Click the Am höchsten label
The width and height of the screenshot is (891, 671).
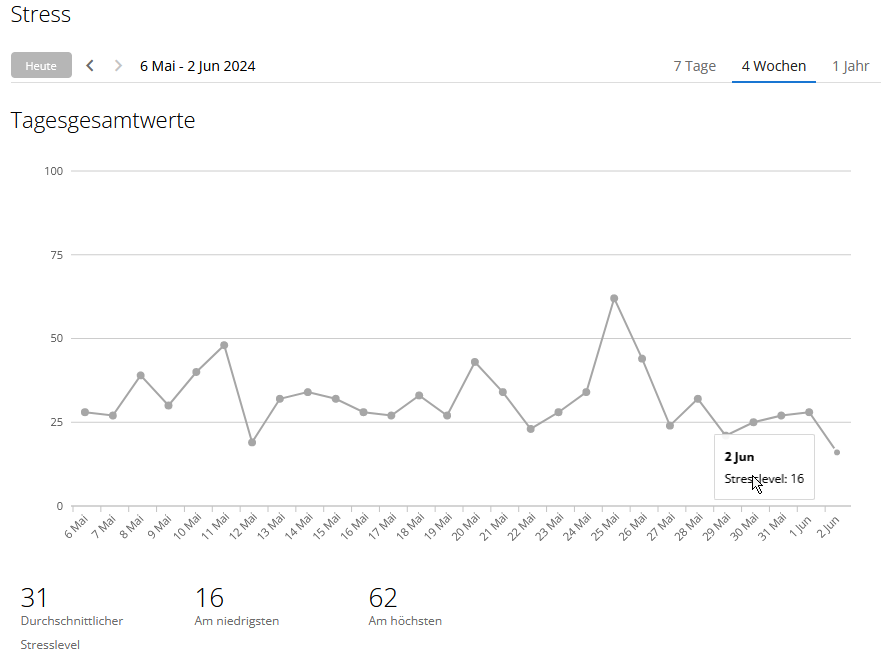405,621
